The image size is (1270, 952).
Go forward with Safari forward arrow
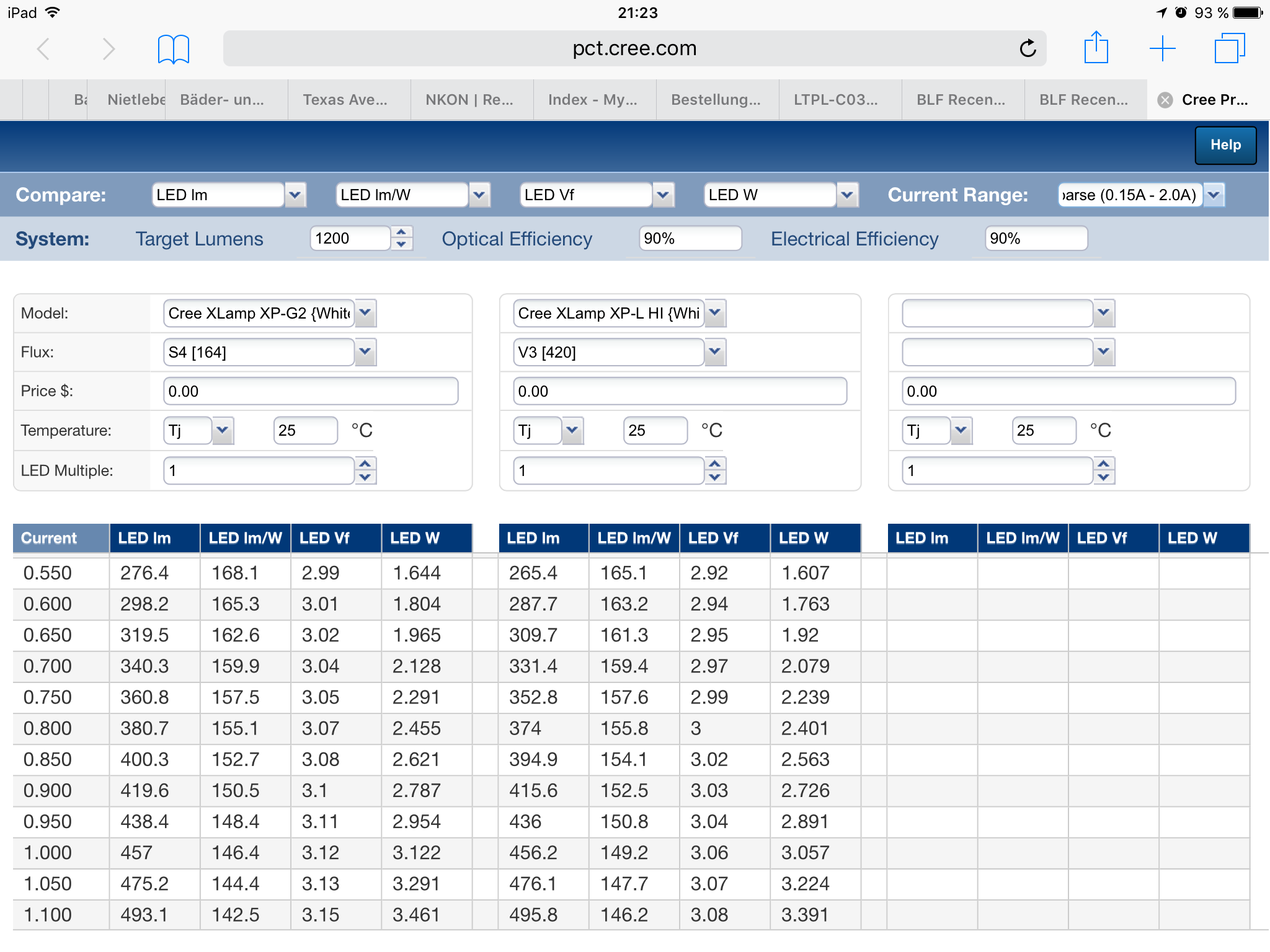pyautogui.click(x=109, y=49)
